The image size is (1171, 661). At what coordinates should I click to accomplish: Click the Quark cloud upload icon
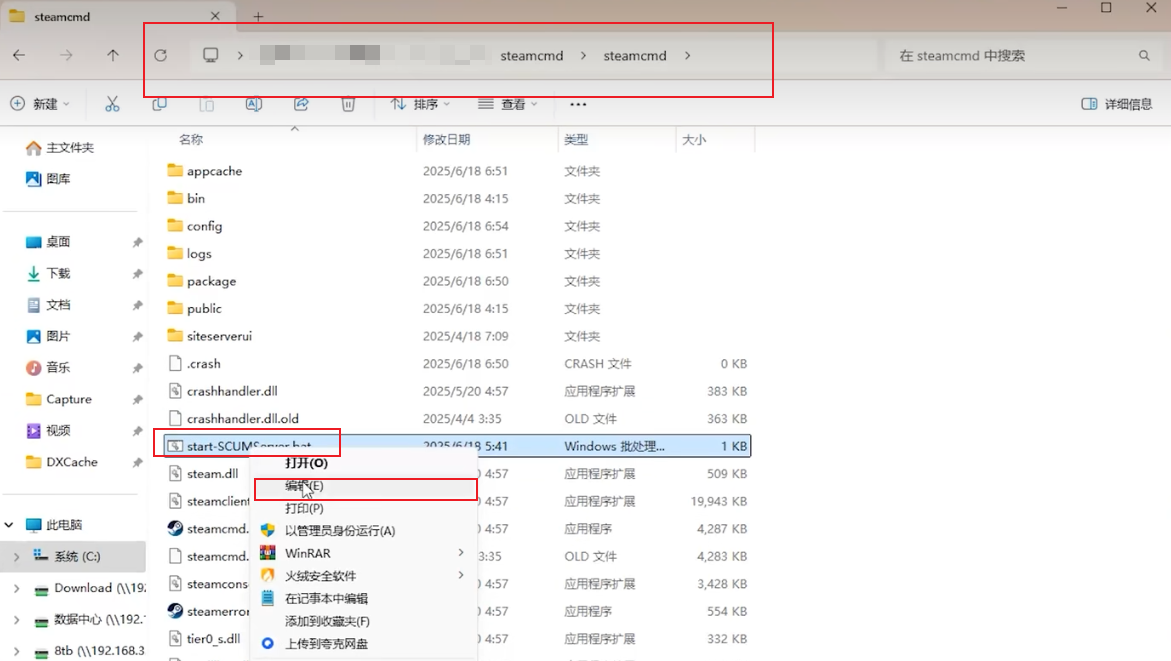(x=267, y=643)
